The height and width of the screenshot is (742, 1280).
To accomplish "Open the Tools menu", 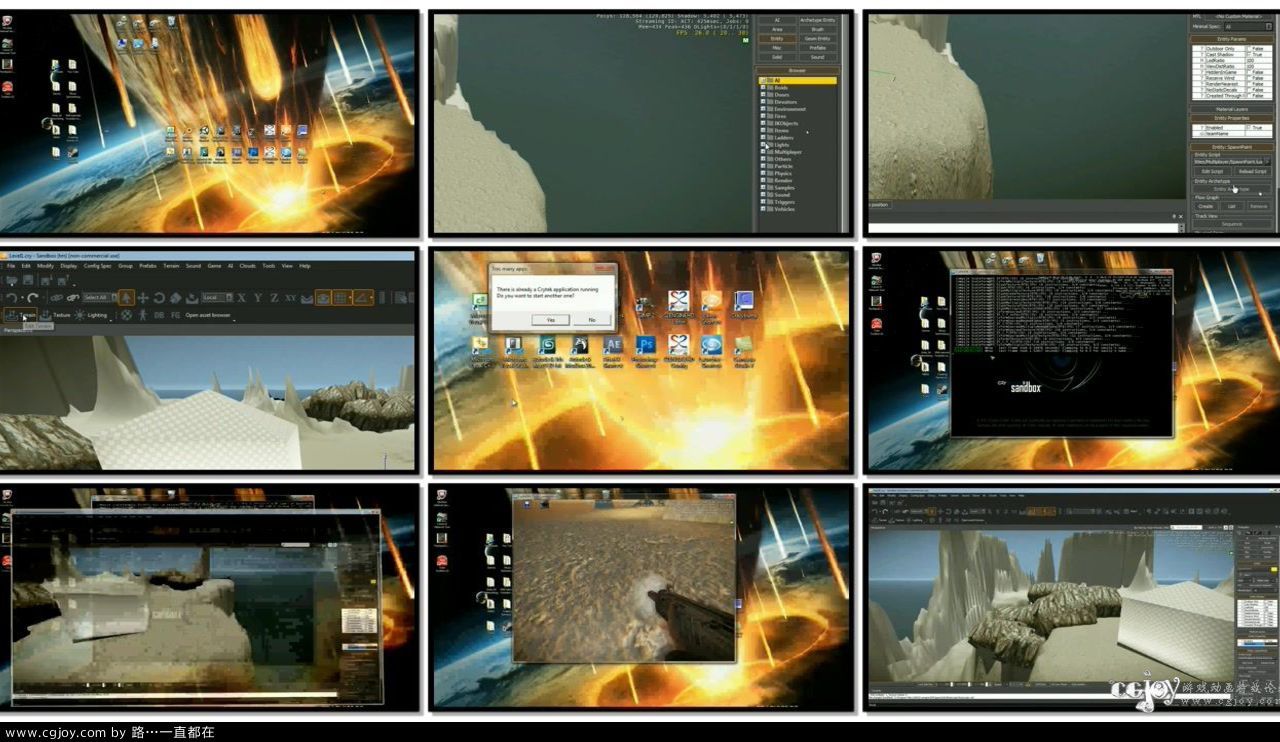I will [268, 266].
